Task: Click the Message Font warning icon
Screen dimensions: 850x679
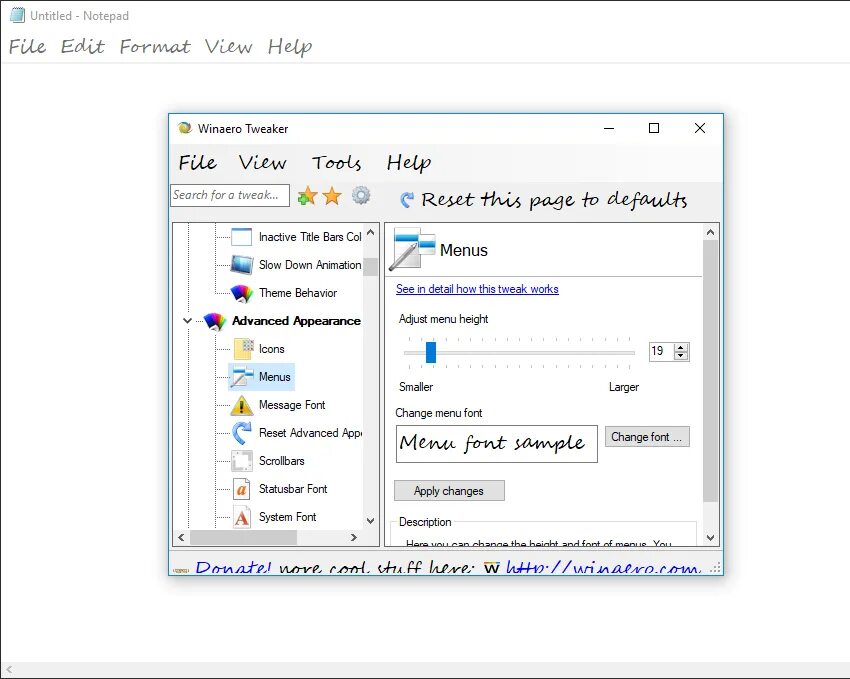Action: pos(242,405)
